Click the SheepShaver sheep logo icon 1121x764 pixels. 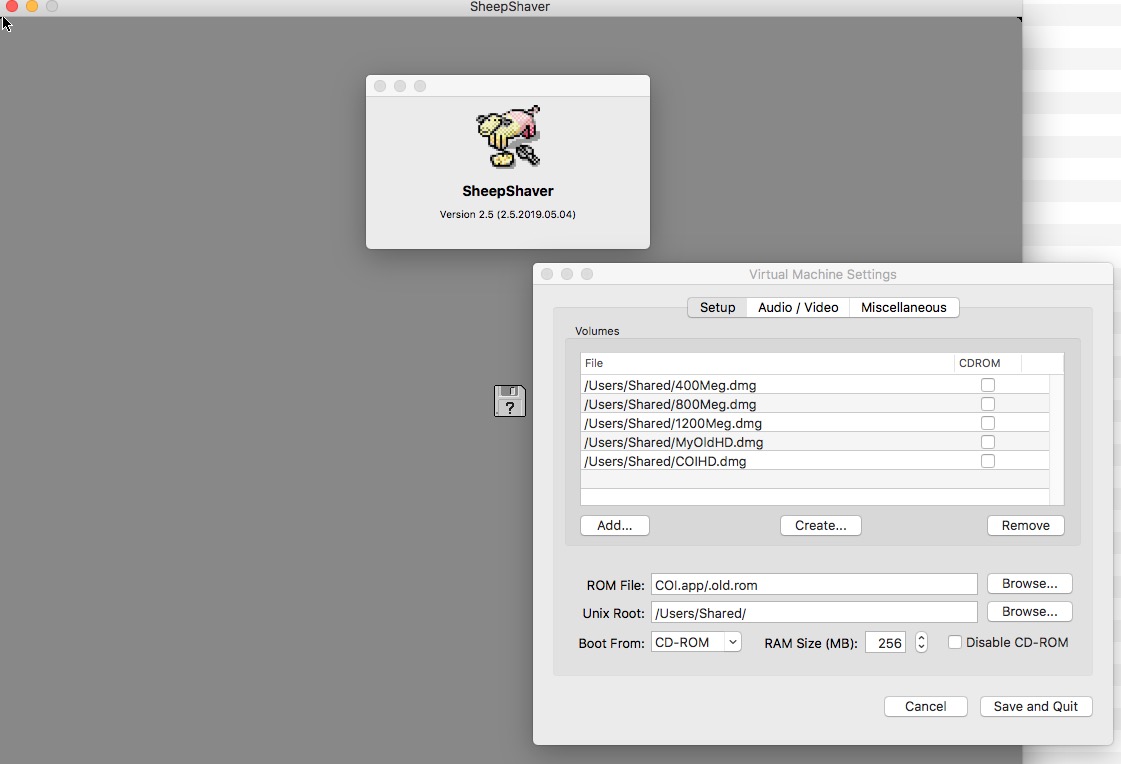pyautogui.click(x=508, y=137)
